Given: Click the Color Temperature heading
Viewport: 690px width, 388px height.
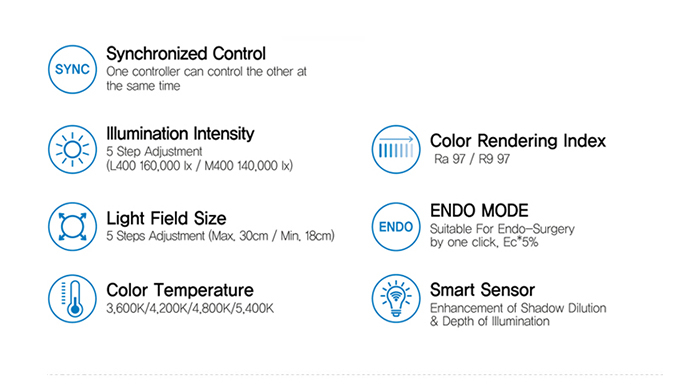Looking at the screenshot, I should click(x=180, y=290).
